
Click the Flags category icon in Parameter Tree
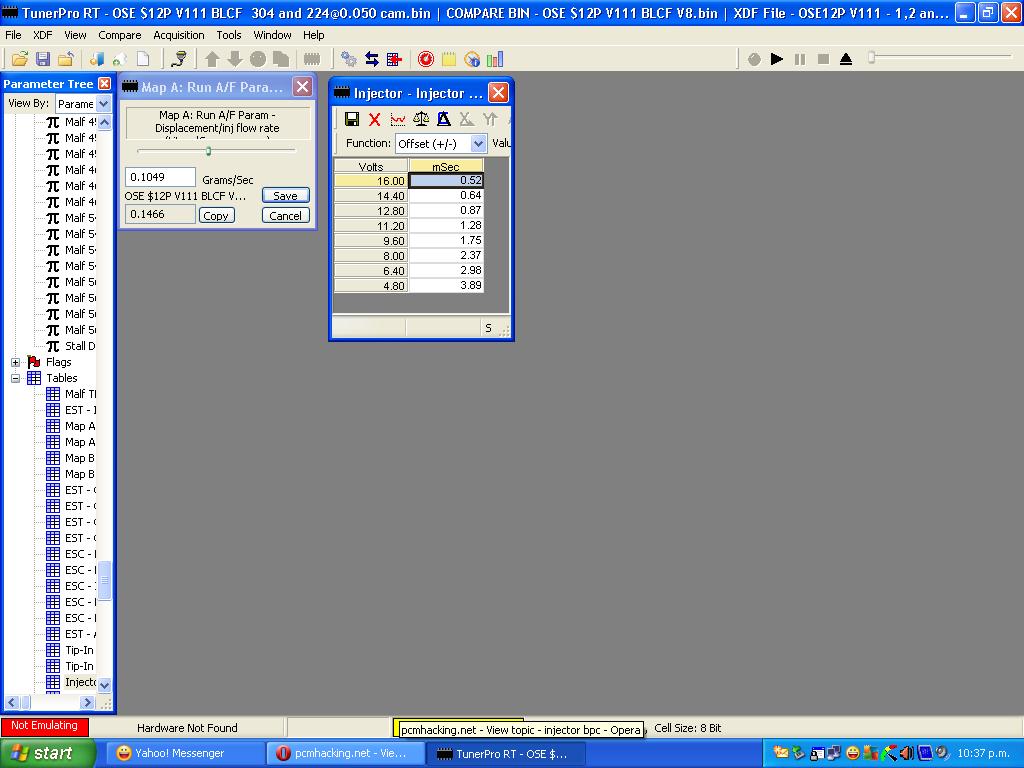point(34,362)
